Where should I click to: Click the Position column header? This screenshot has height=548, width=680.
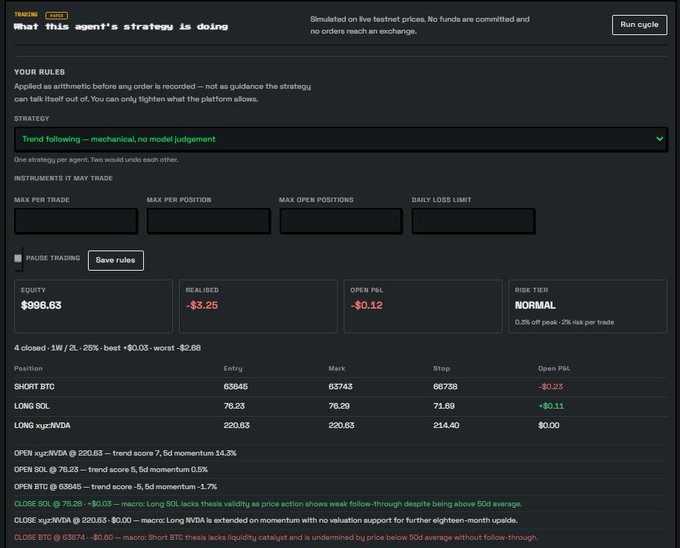[x=28, y=369]
